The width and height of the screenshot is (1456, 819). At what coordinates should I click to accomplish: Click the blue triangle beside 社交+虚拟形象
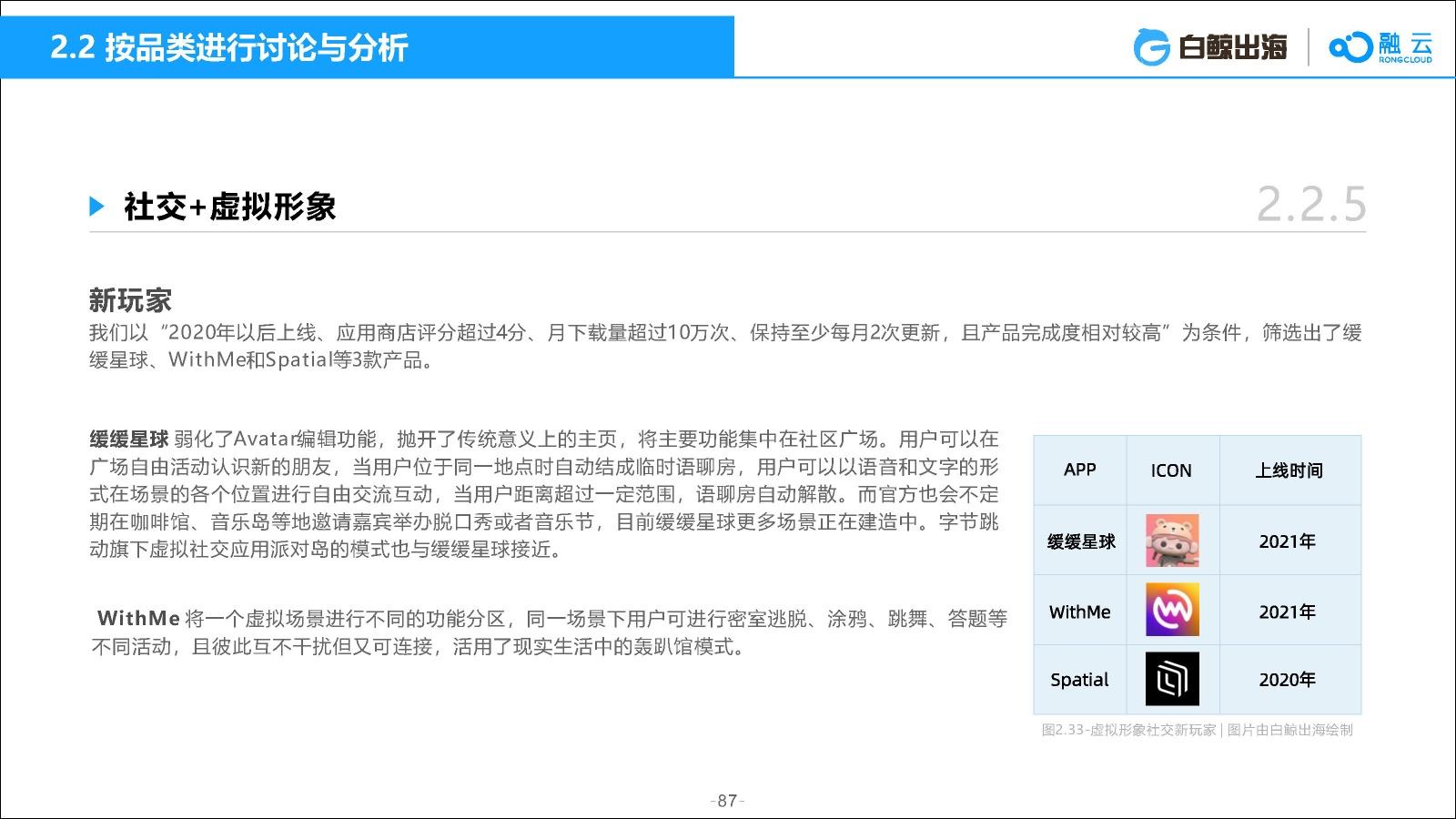point(97,207)
